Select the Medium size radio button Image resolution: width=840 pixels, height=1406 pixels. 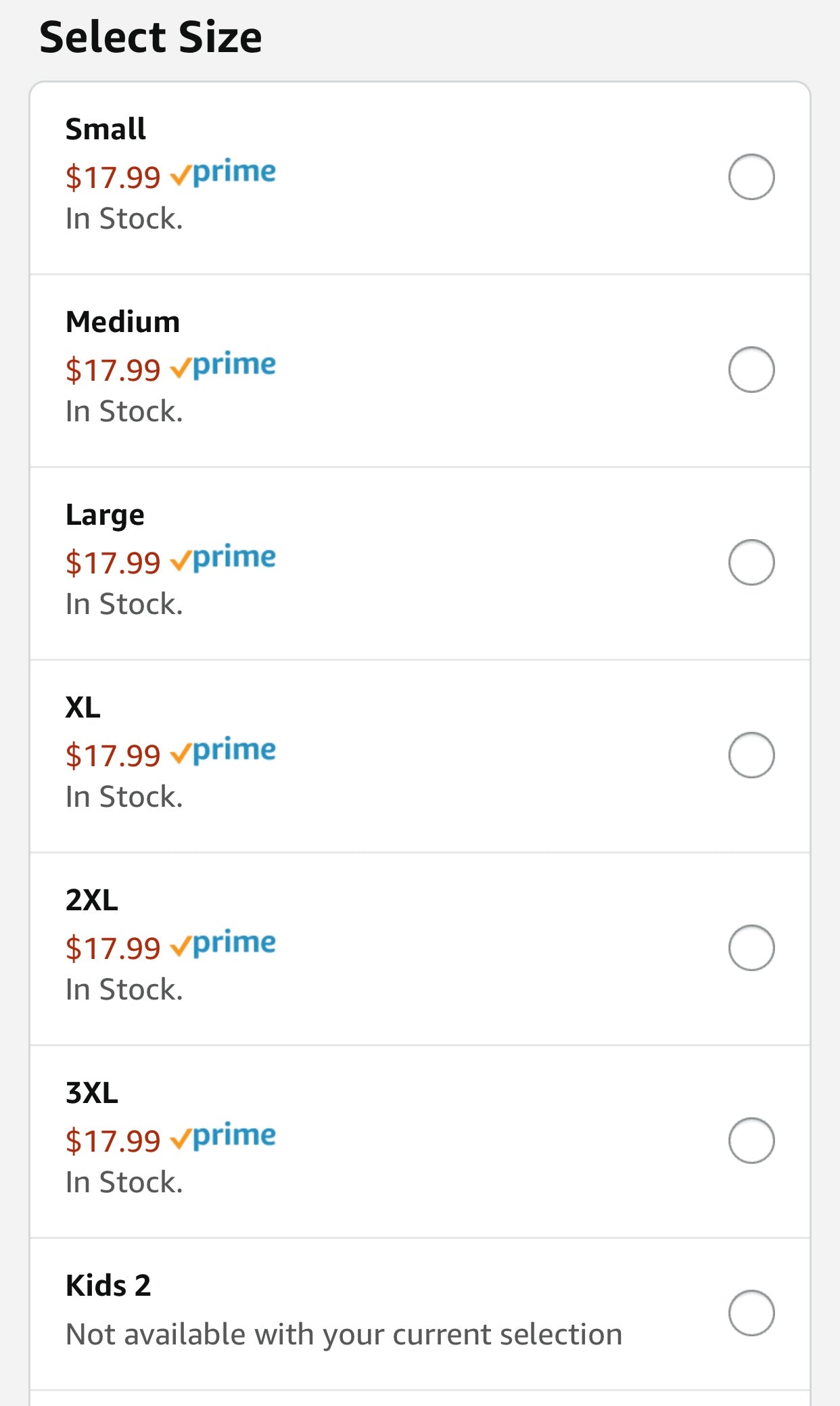point(751,370)
